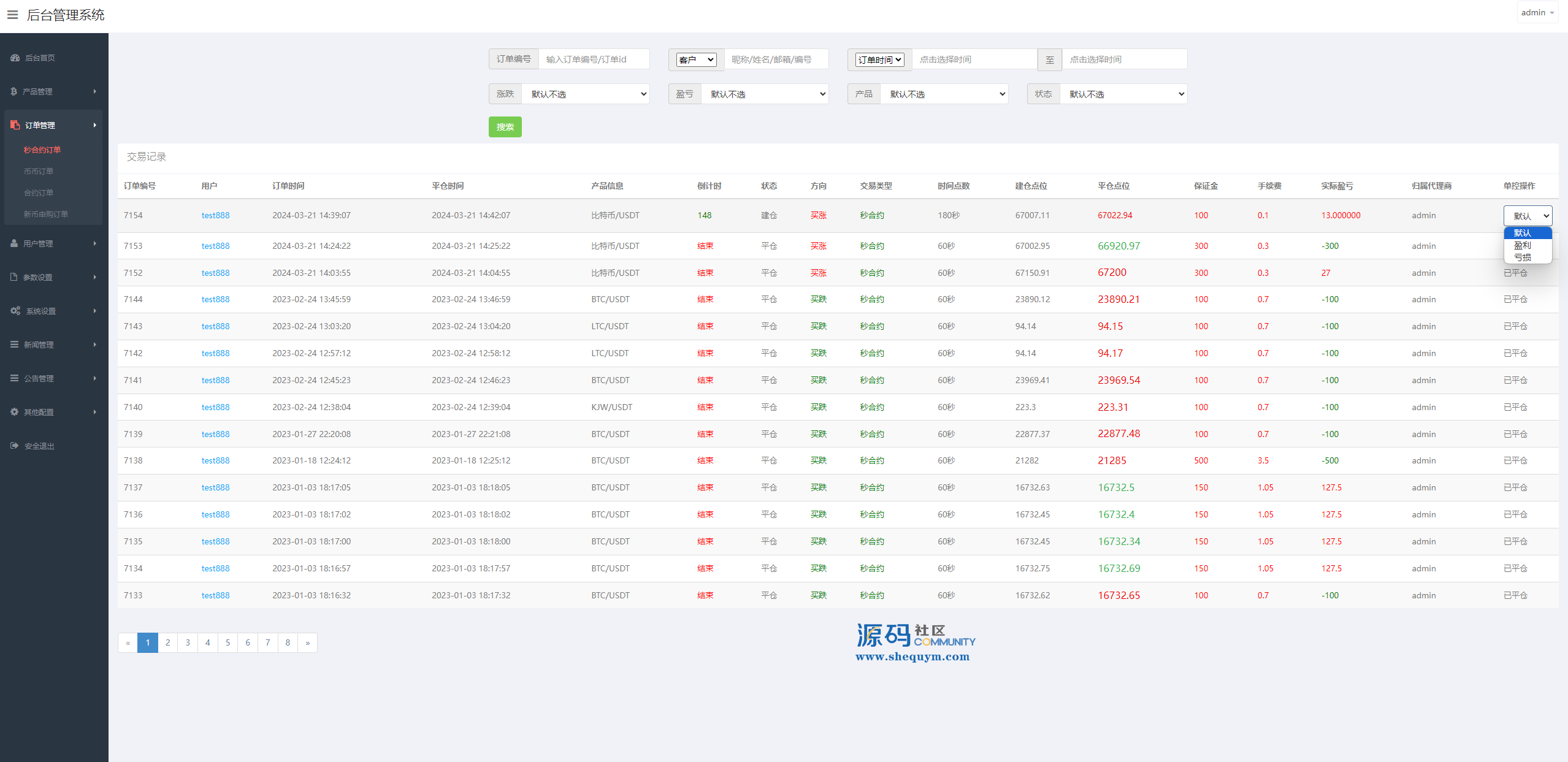This screenshot has height=762, width=1568.
Task: Click profit value 13.000000
Action: [1341, 215]
